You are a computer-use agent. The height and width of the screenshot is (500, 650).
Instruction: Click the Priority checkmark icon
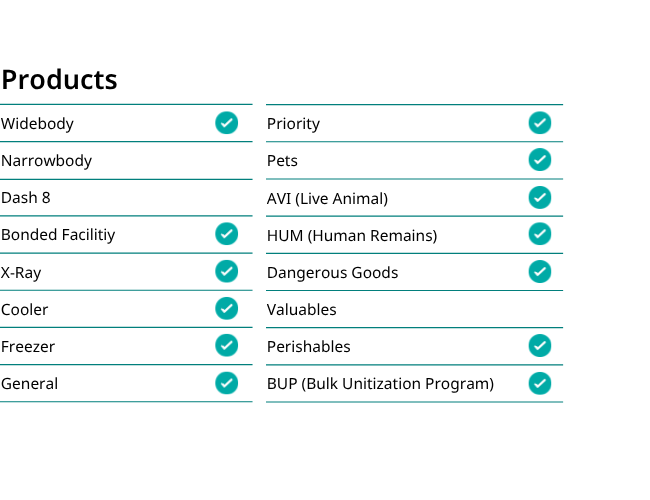pos(540,123)
